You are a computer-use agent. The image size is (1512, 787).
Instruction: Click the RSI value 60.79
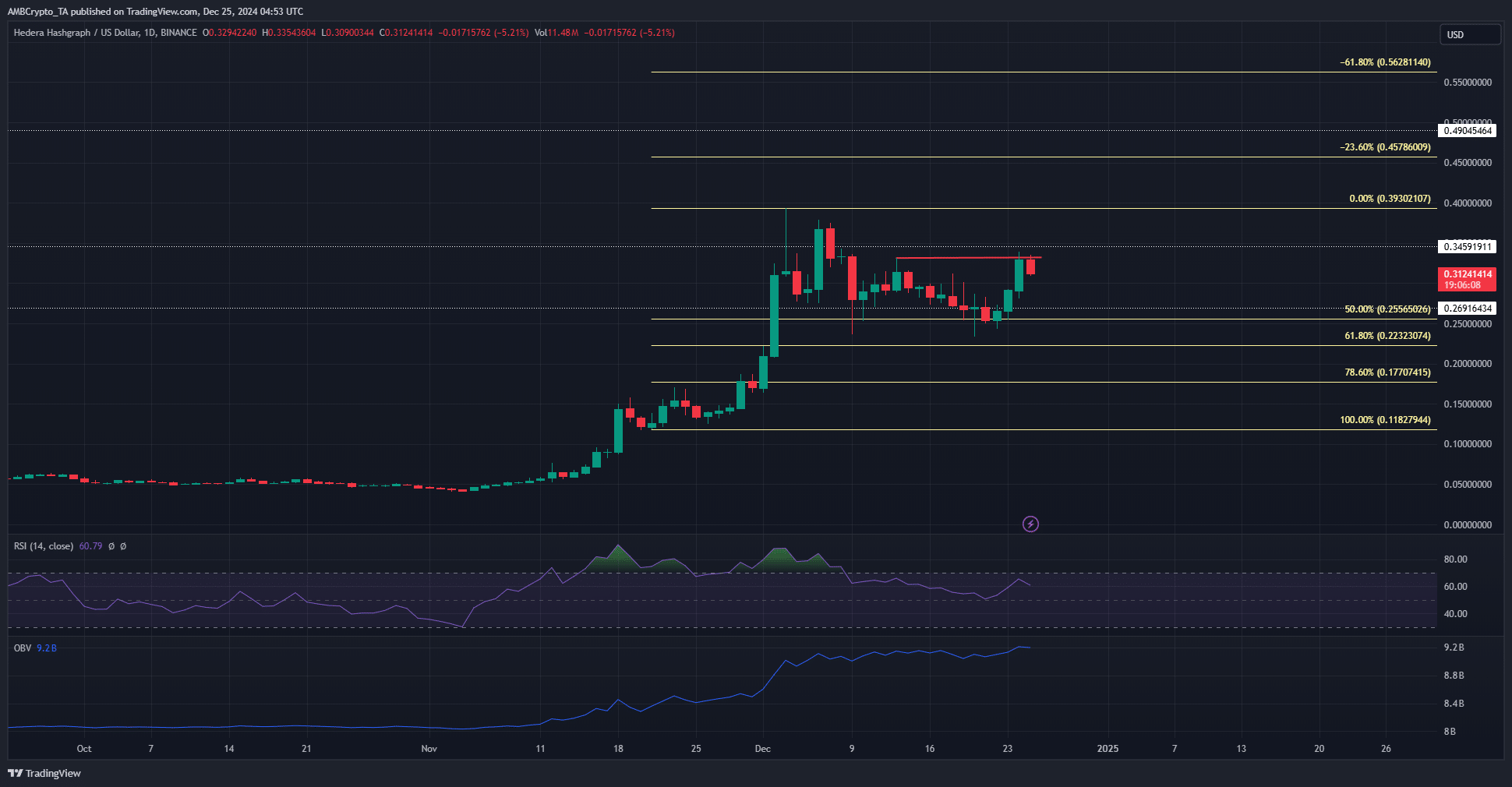coord(90,546)
